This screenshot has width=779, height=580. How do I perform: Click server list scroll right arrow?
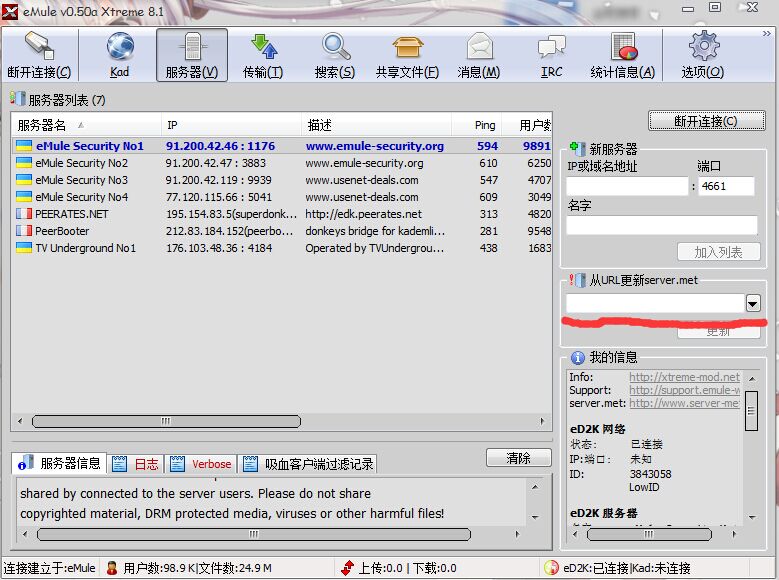[x=542, y=421]
